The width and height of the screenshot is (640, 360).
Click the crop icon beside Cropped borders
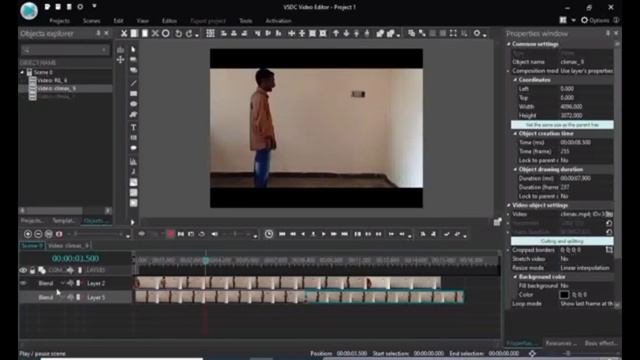tap(609, 250)
